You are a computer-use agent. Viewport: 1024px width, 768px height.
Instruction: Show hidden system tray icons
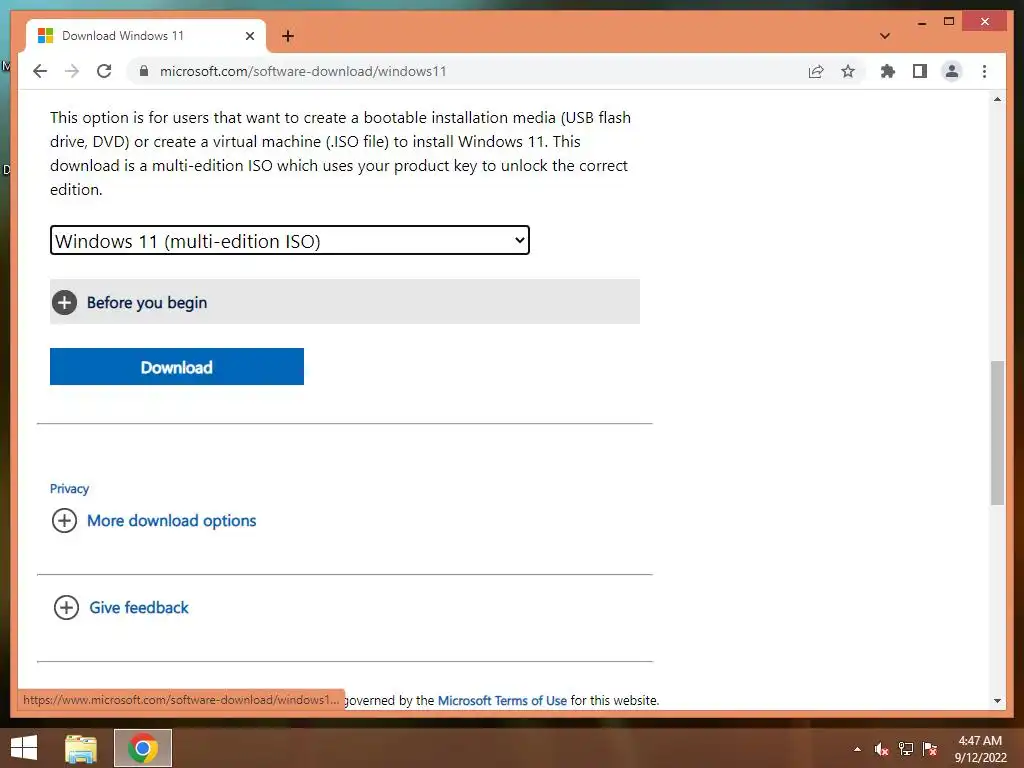857,749
